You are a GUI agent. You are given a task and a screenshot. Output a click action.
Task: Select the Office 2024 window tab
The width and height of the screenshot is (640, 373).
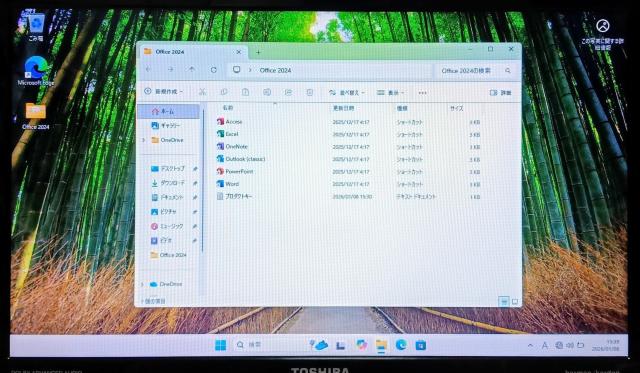click(192, 52)
